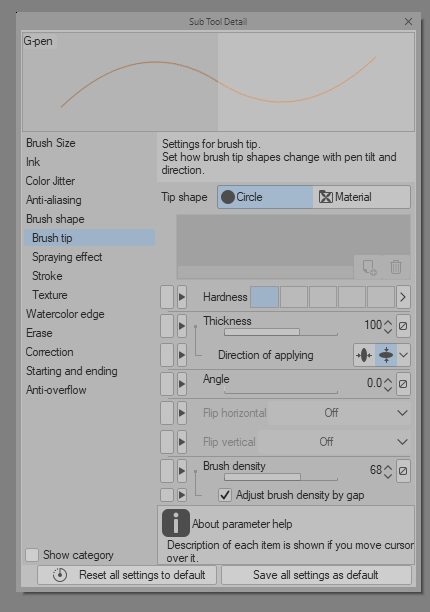Click the Angle slider bar
The height and width of the screenshot is (612, 430).
(x=281, y=391)
